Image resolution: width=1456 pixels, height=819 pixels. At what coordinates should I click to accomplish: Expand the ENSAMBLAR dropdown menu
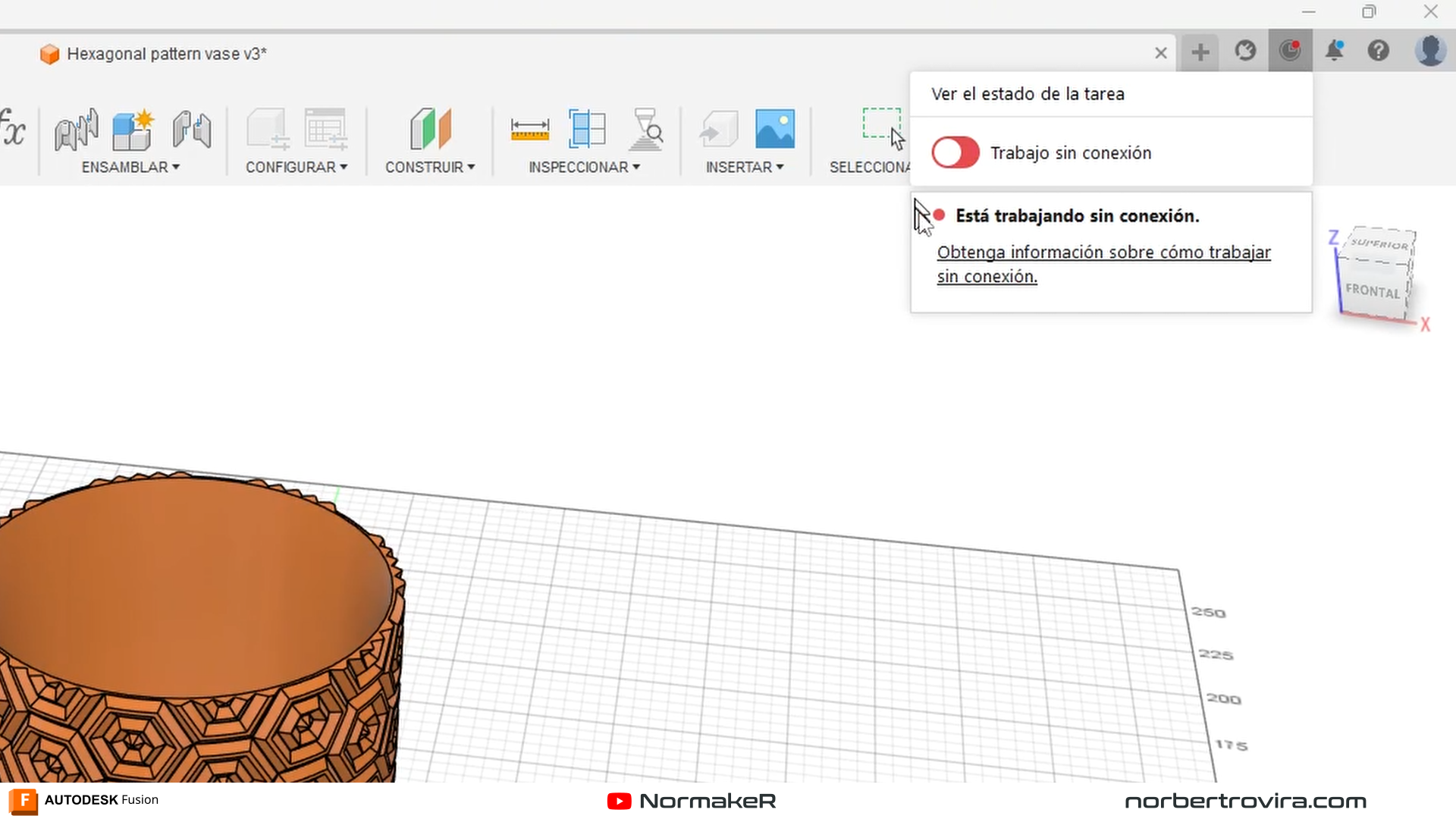(130, 167)
